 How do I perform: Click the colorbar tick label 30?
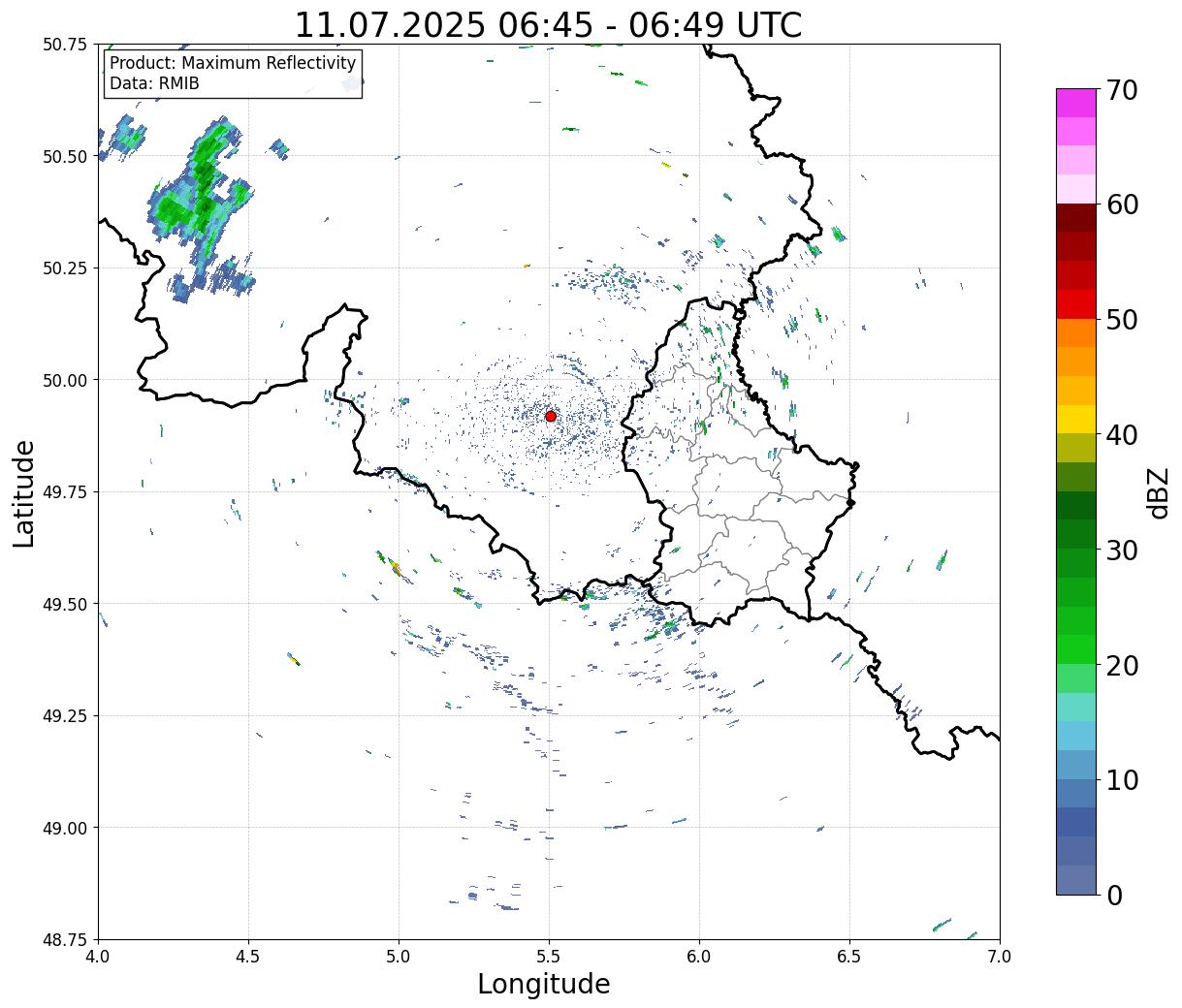[1122, 551]
